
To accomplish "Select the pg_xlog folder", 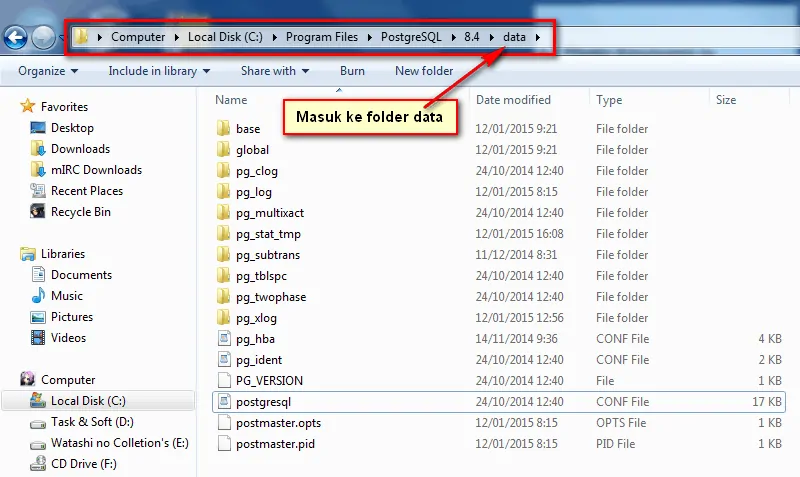I will (x=256, y=318).
